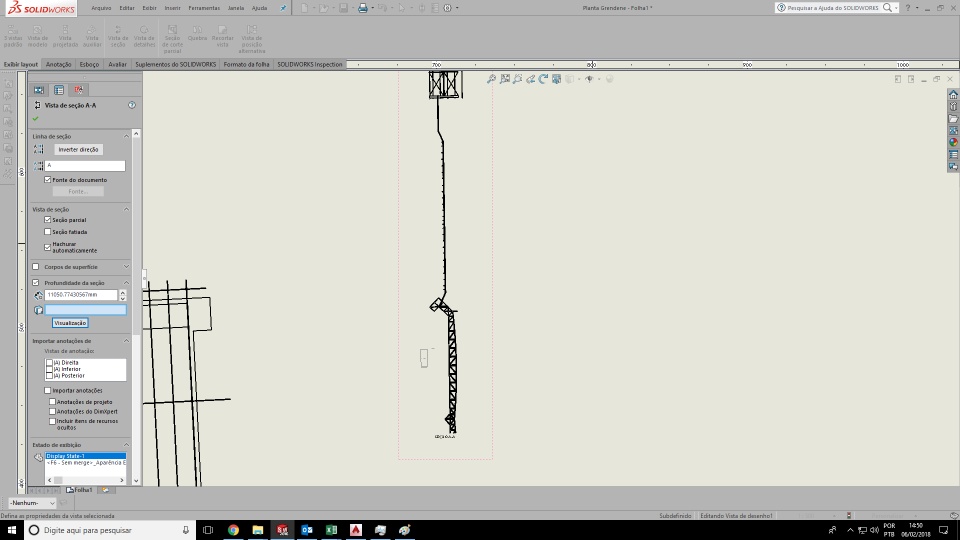The width and height of the screenshot is (960, 540).
Task: Switch to PropertyManager tab icon
Action: click(x=59, y=90)
